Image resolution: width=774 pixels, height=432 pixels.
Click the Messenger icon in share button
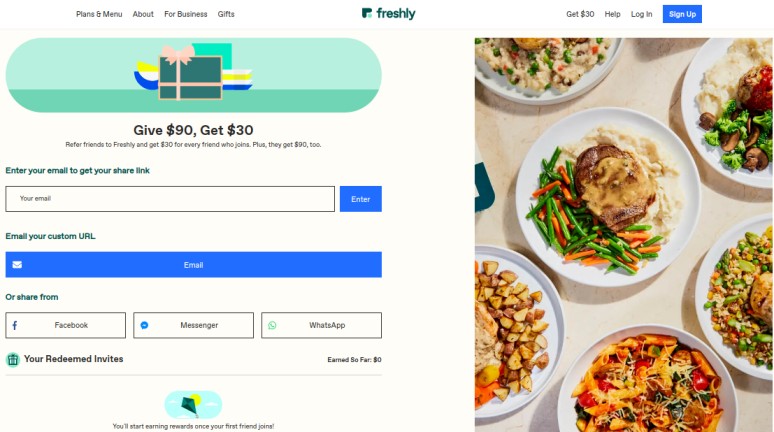click(144, 325)
